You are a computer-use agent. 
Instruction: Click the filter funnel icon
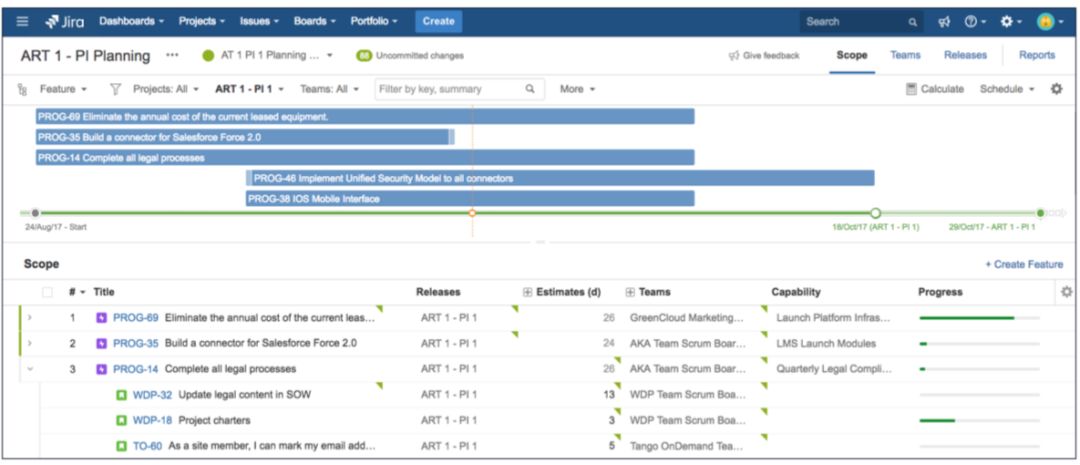[x=116, y=89]
